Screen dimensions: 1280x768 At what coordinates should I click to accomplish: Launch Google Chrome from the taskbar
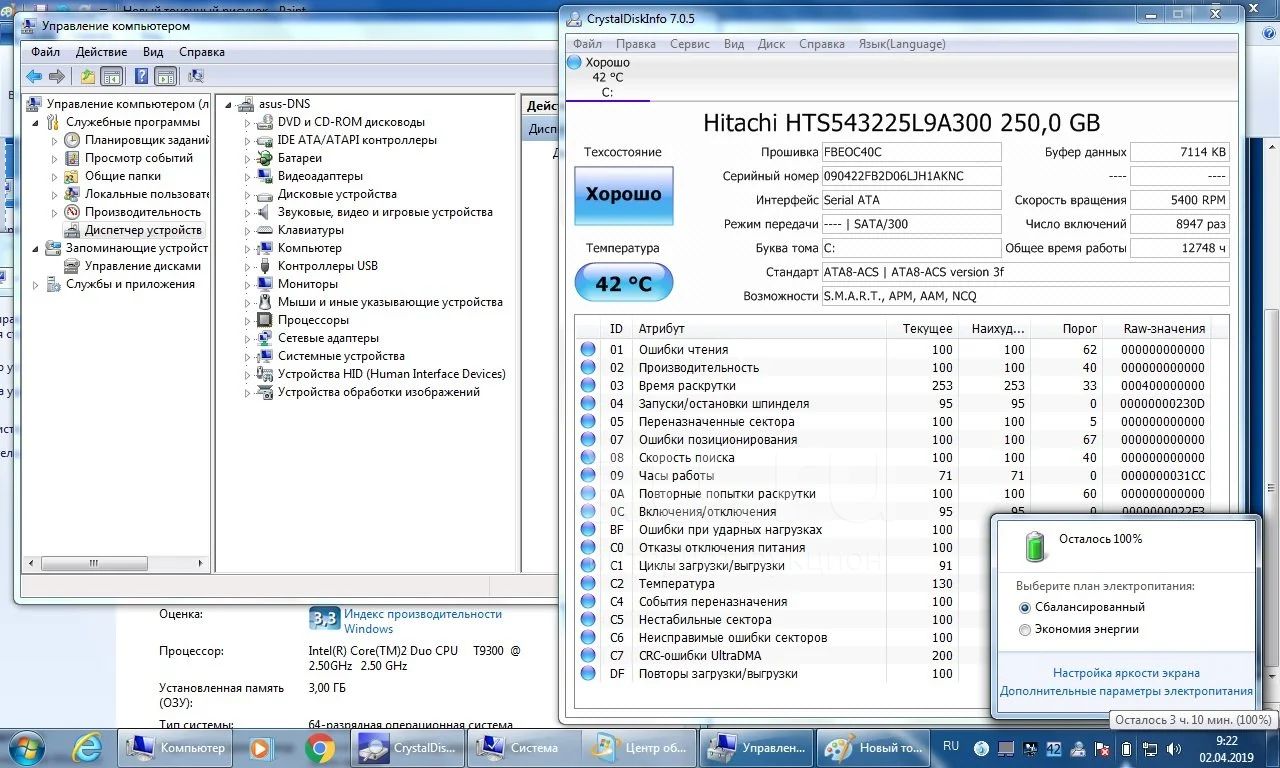(320, 747)
